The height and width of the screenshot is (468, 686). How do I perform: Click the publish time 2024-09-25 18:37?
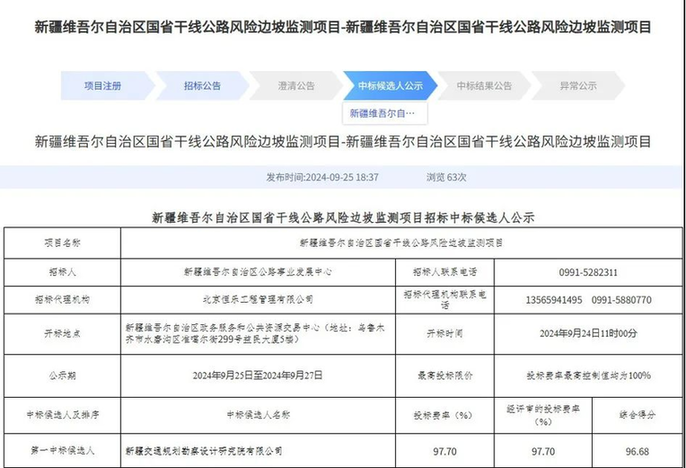coord(322,177)
